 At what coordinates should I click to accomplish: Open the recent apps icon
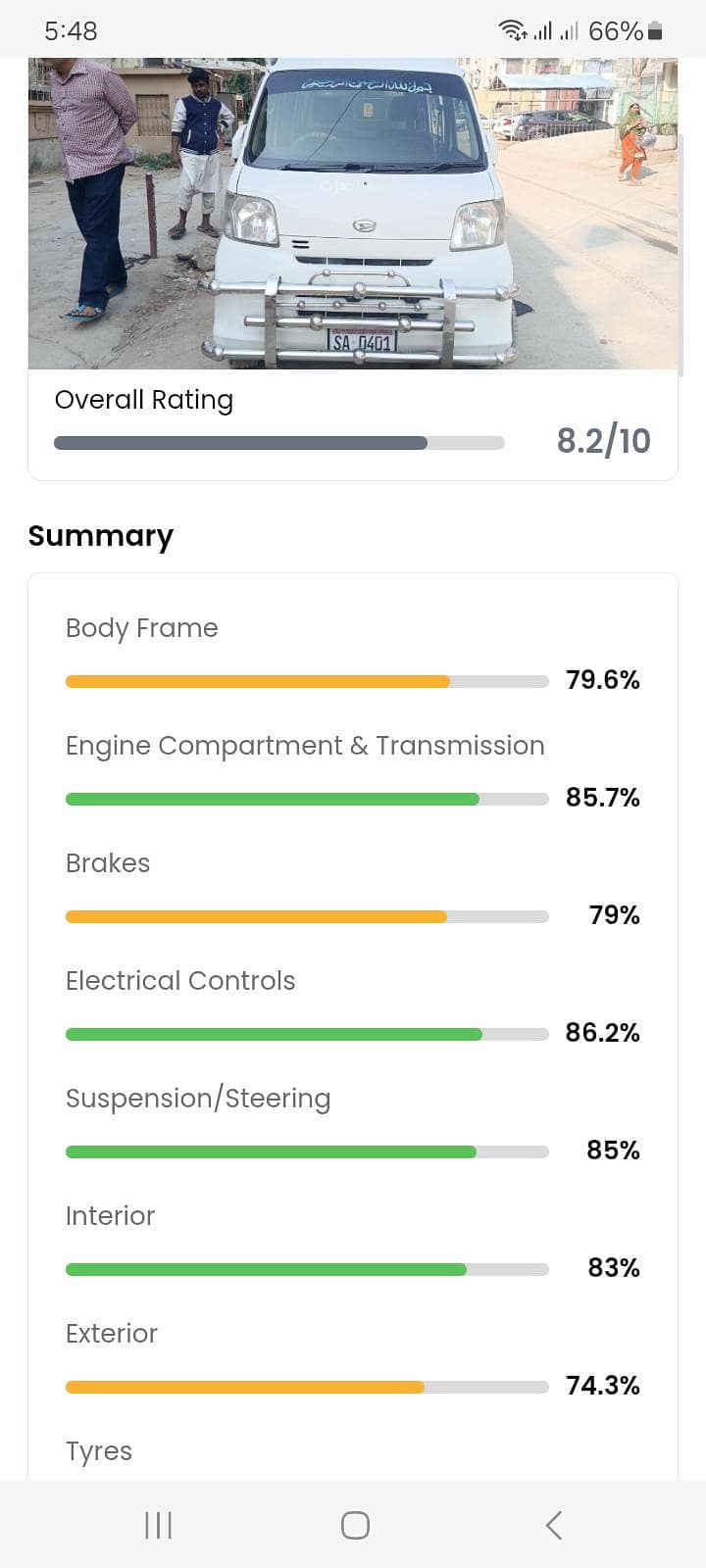tap(158, 1525)
